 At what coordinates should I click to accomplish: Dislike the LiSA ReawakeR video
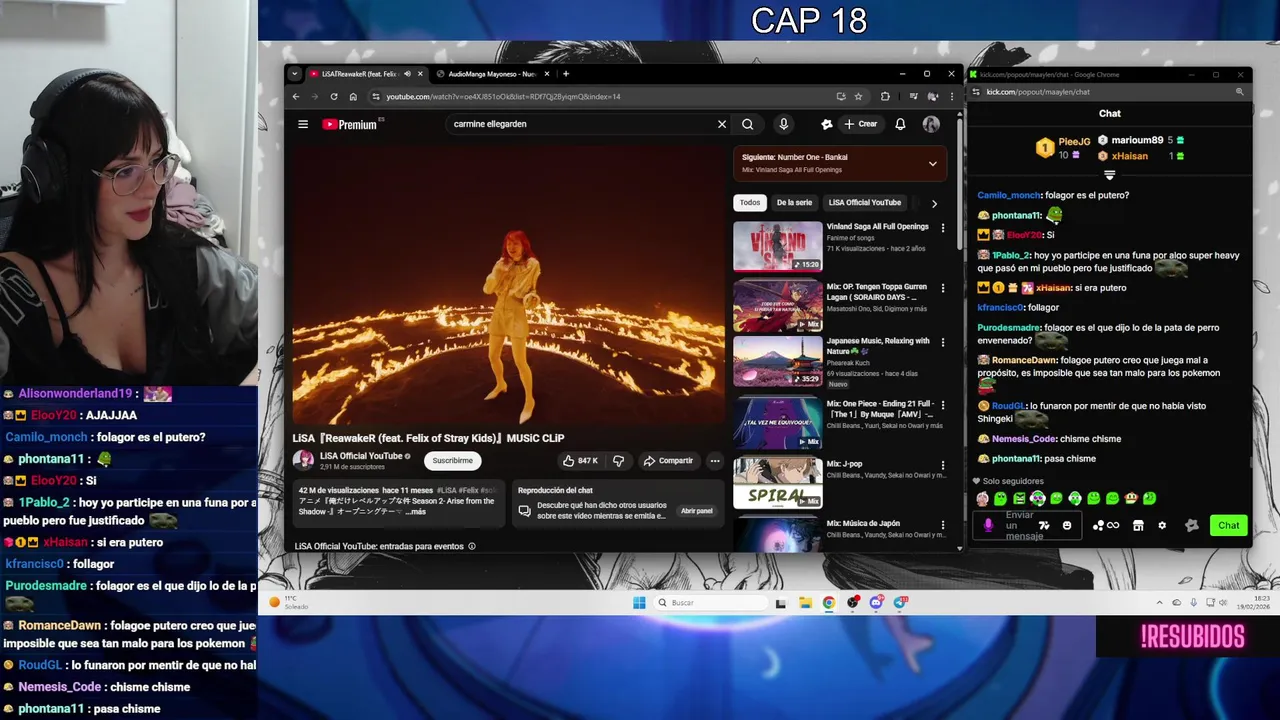[x=618, y=460]
